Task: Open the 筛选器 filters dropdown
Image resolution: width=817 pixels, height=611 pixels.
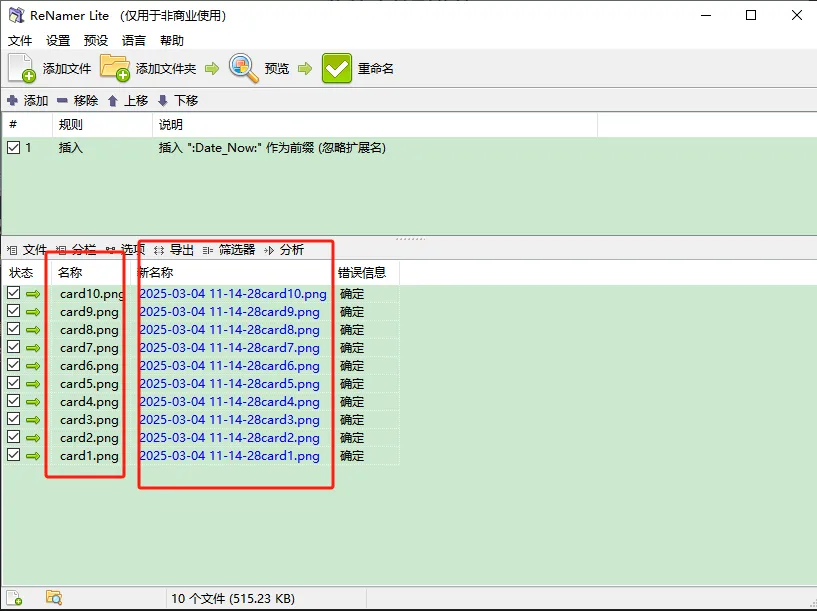Action: tap(229, 250)
